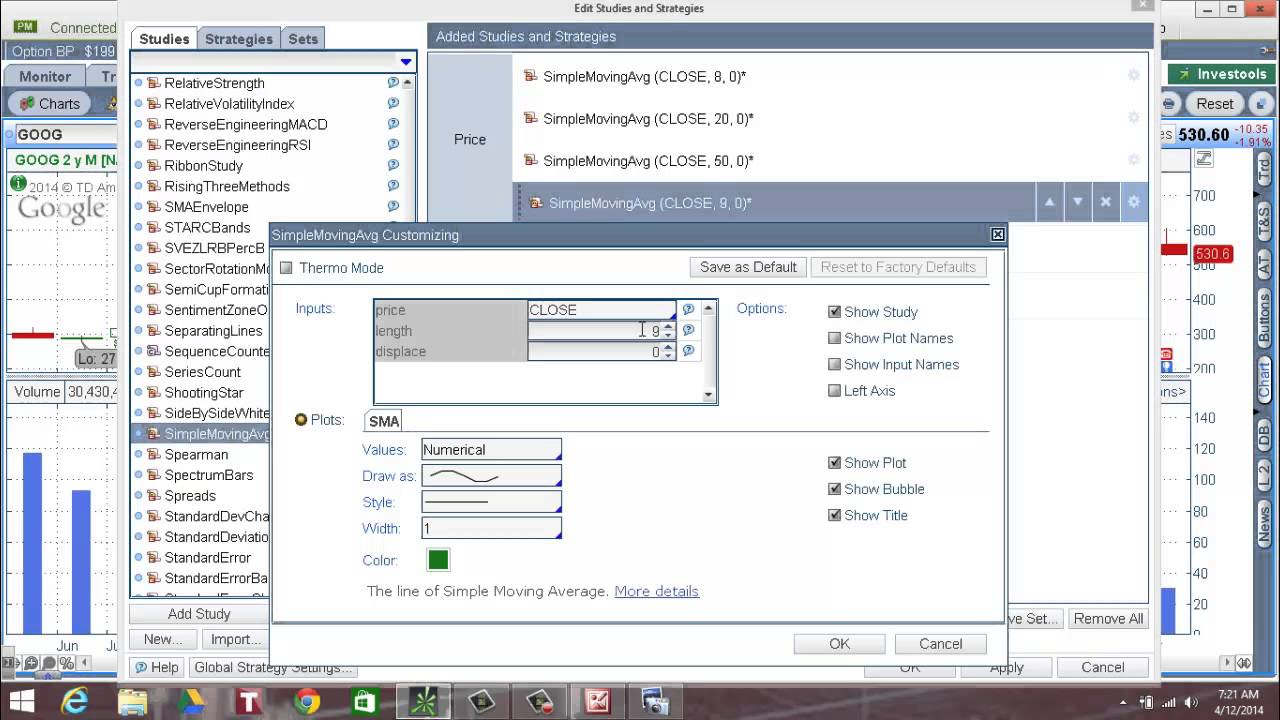Open gear icon for SimpleMovingAvg (CLOSE, 50, 0)

click(1133, 160)
